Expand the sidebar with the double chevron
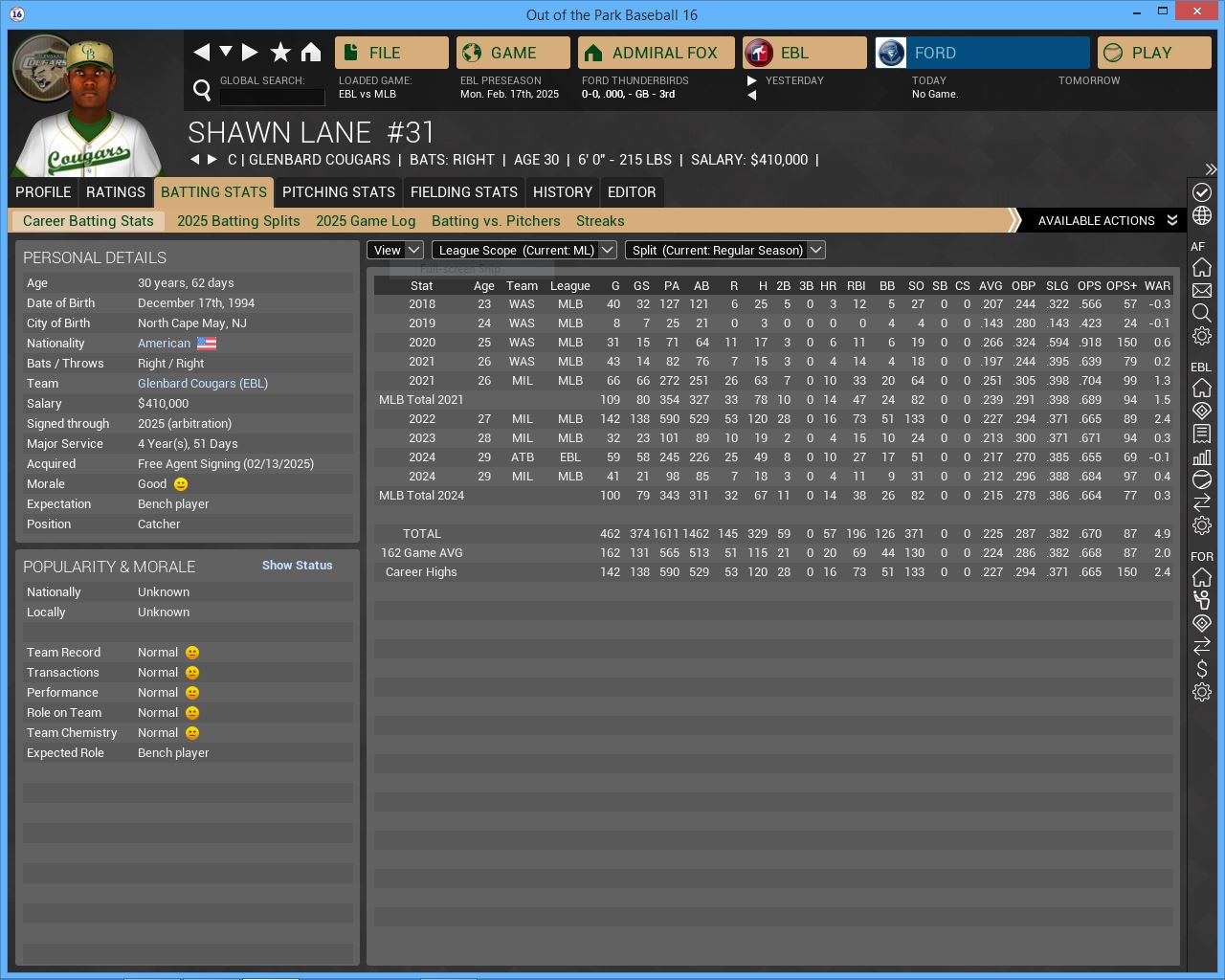1225x980 pixels. click(1211, 169)
